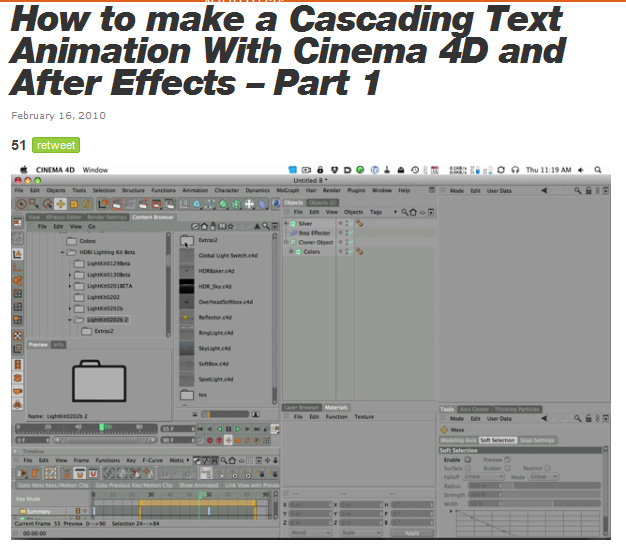Open the HDR_Sky.c4d file thumbnail
The image size is (626, 548).
pos(186,286)
